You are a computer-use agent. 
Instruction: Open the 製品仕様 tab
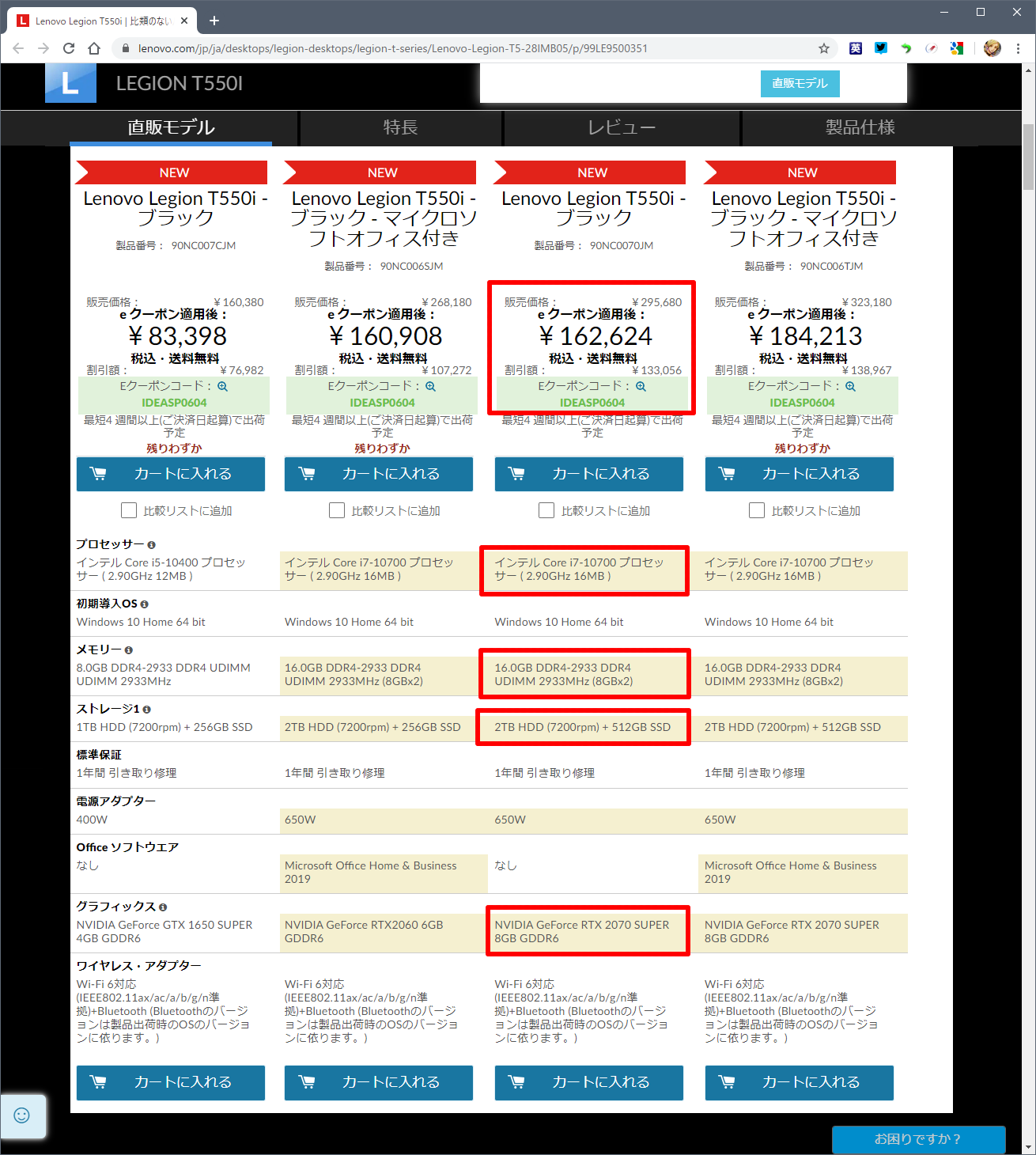tap(860, 127)
